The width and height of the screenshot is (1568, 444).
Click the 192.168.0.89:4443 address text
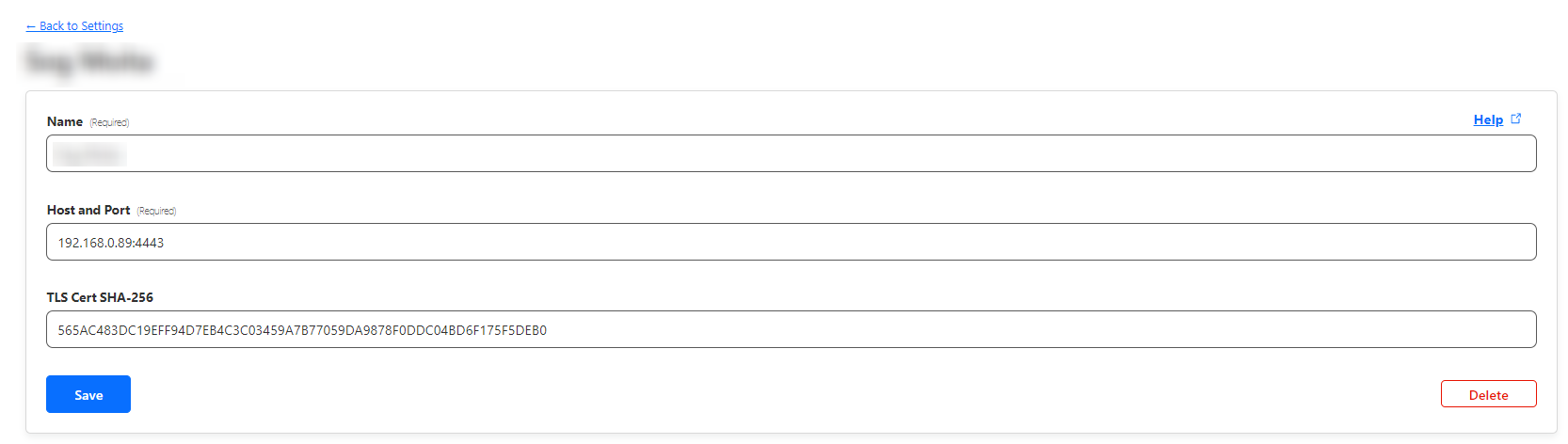[111, 243]
